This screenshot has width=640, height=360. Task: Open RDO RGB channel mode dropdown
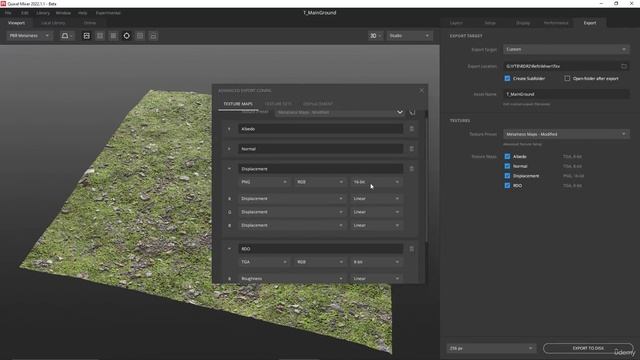click(x=320, y=262)
